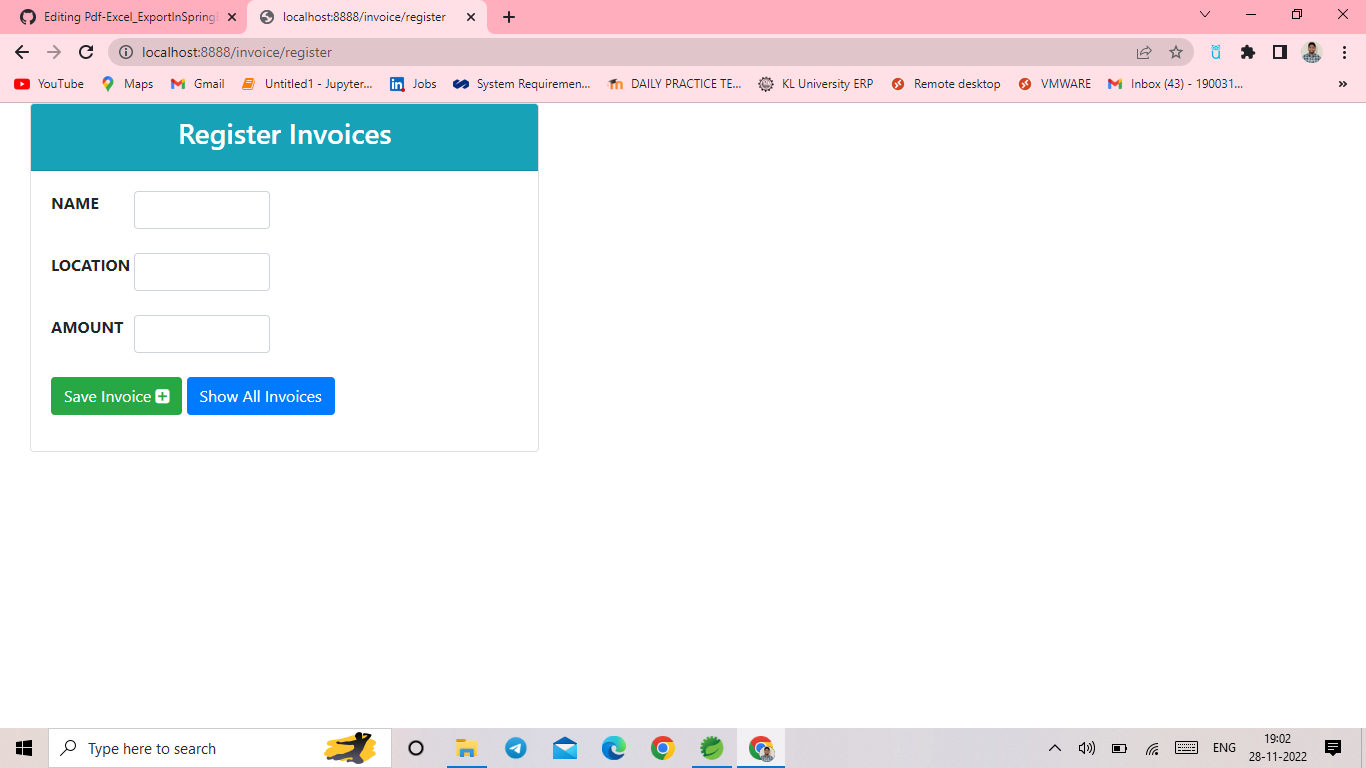Click the NAME input field
Viewport: 1366px width, 768px height.
[201, 209]
